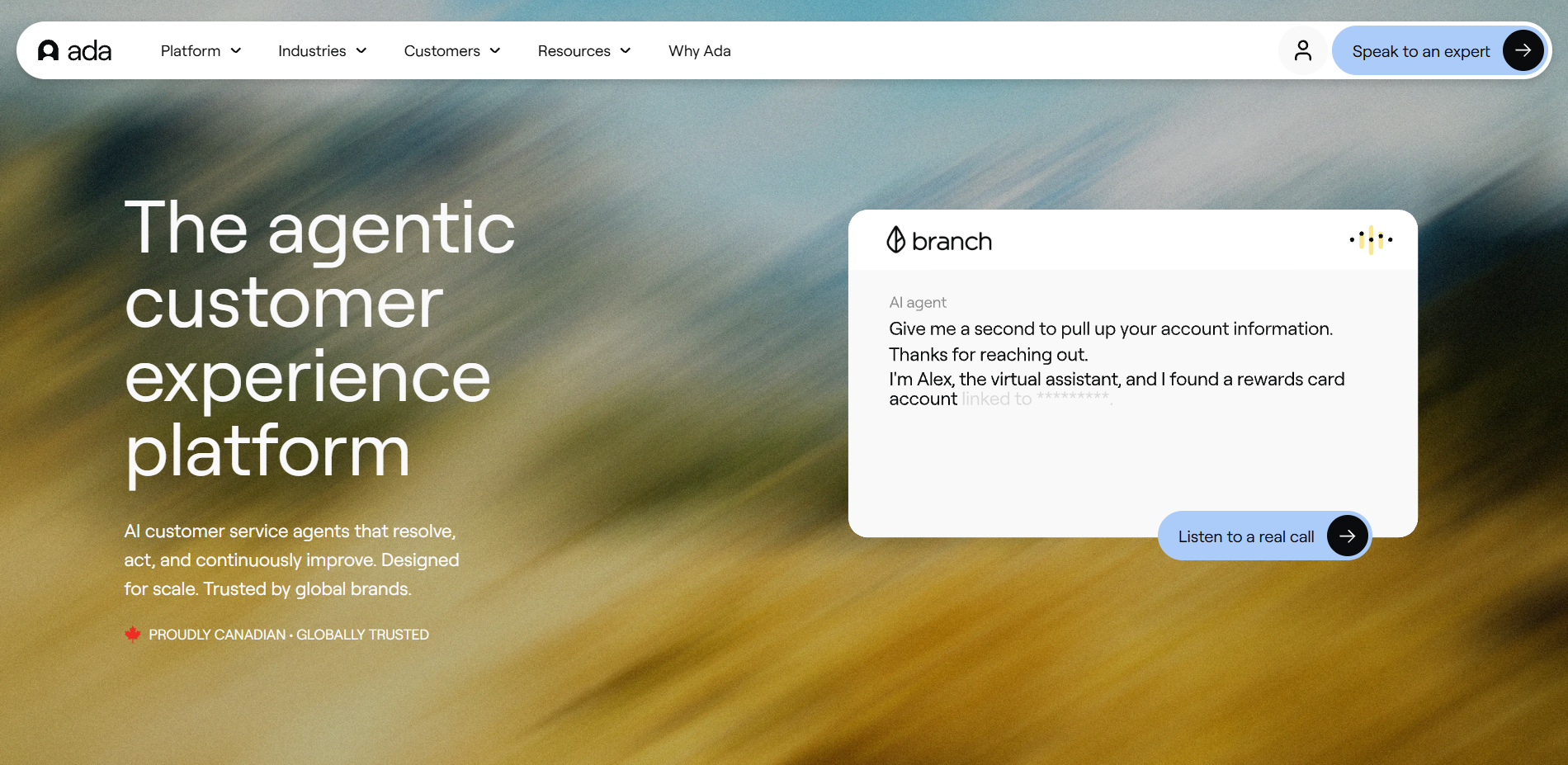
Task: Click the red maple leaf icon
Action: (133, 635)
